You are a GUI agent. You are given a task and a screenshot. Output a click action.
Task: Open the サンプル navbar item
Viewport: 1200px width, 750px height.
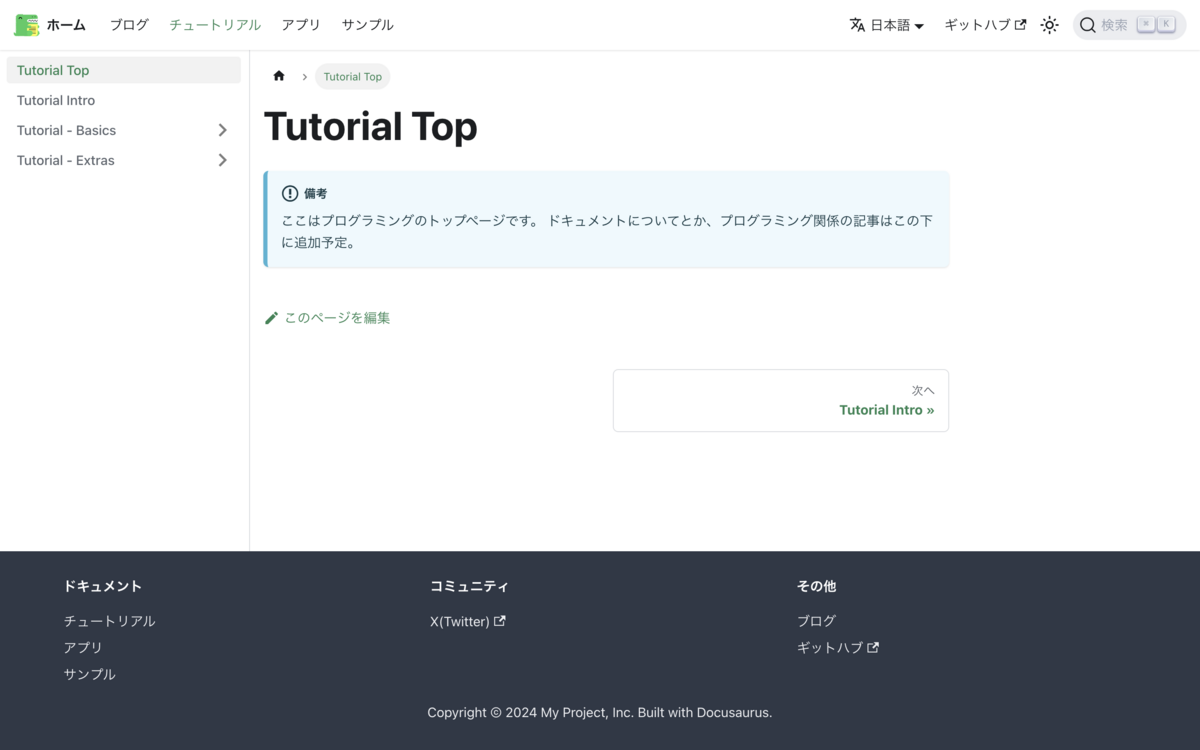pyautogui.click(x=367, y=25)
